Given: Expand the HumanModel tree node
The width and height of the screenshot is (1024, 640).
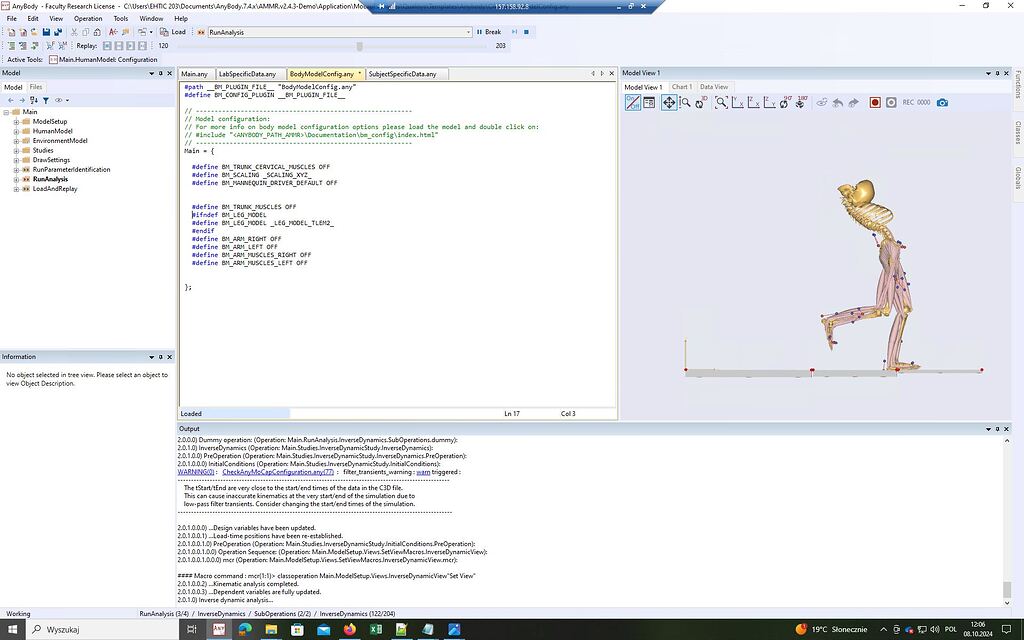Looking at the screenshot, I should 16,131.
